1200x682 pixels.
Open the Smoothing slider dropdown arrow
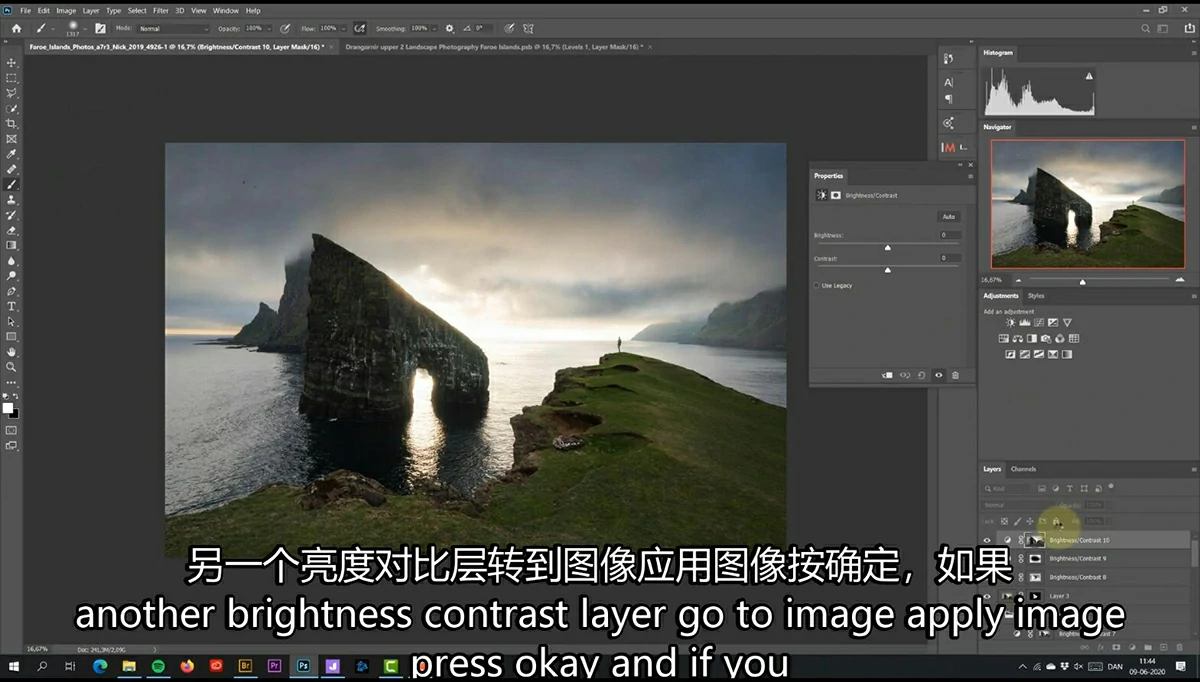pos(436,28)
